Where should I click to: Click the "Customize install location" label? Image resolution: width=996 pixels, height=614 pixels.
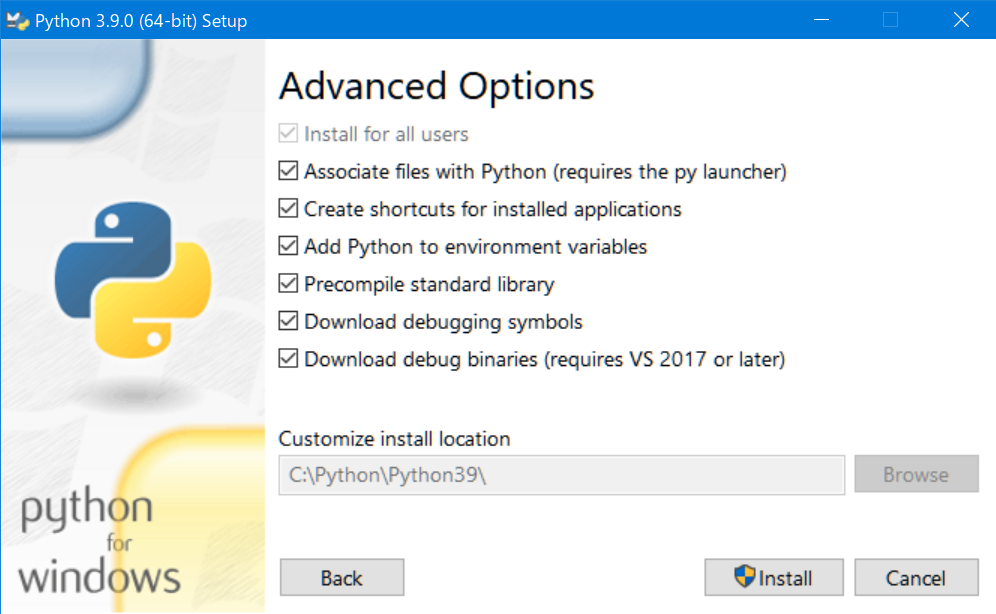pos(393,438)
